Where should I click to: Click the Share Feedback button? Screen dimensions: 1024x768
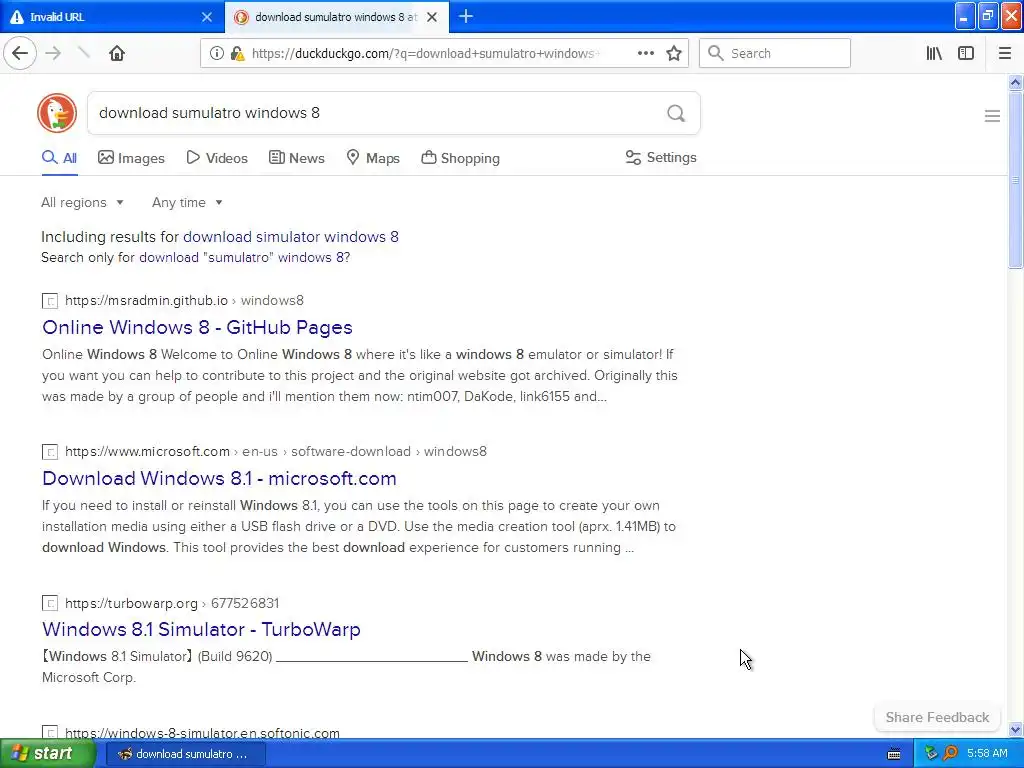tap(937, 717)
